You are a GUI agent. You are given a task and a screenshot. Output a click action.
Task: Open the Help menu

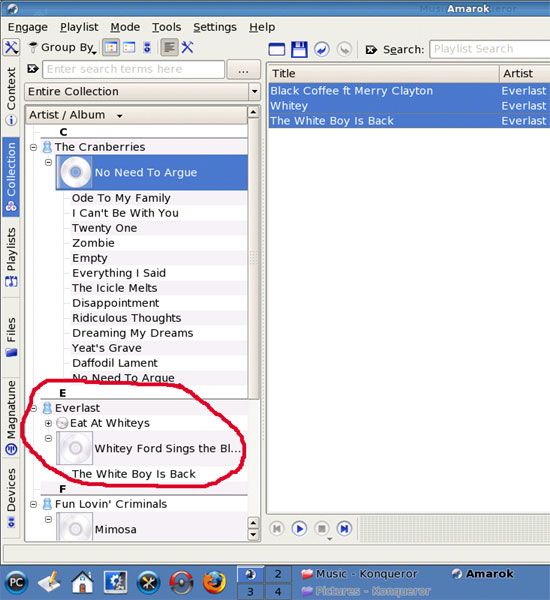point(262,27)
